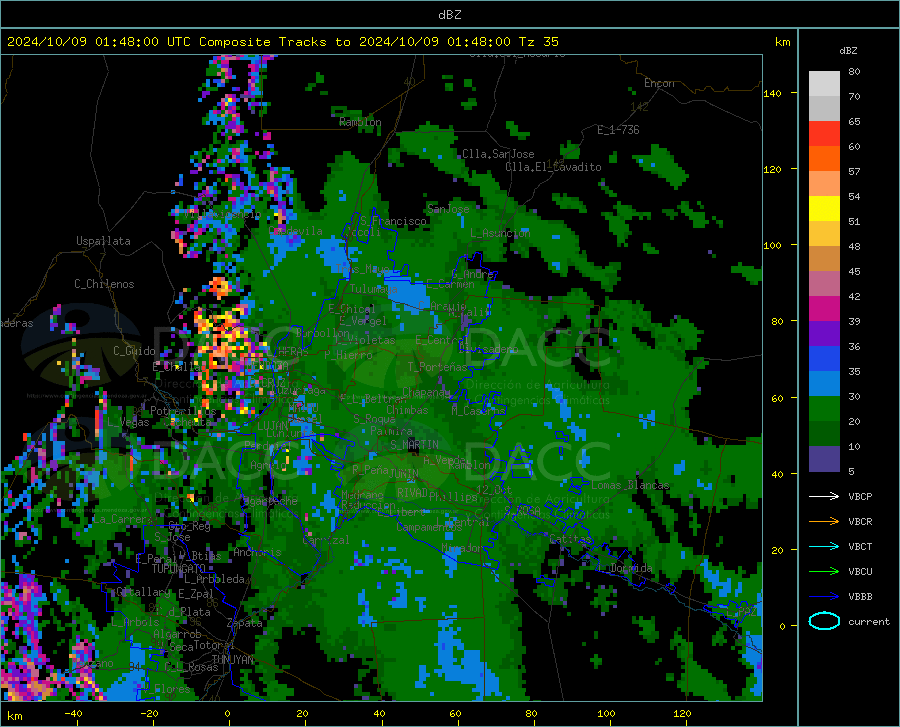This screenshot has height=727, width=900.
Task: Click the dBZ heading above color legend
Action: 848,50
